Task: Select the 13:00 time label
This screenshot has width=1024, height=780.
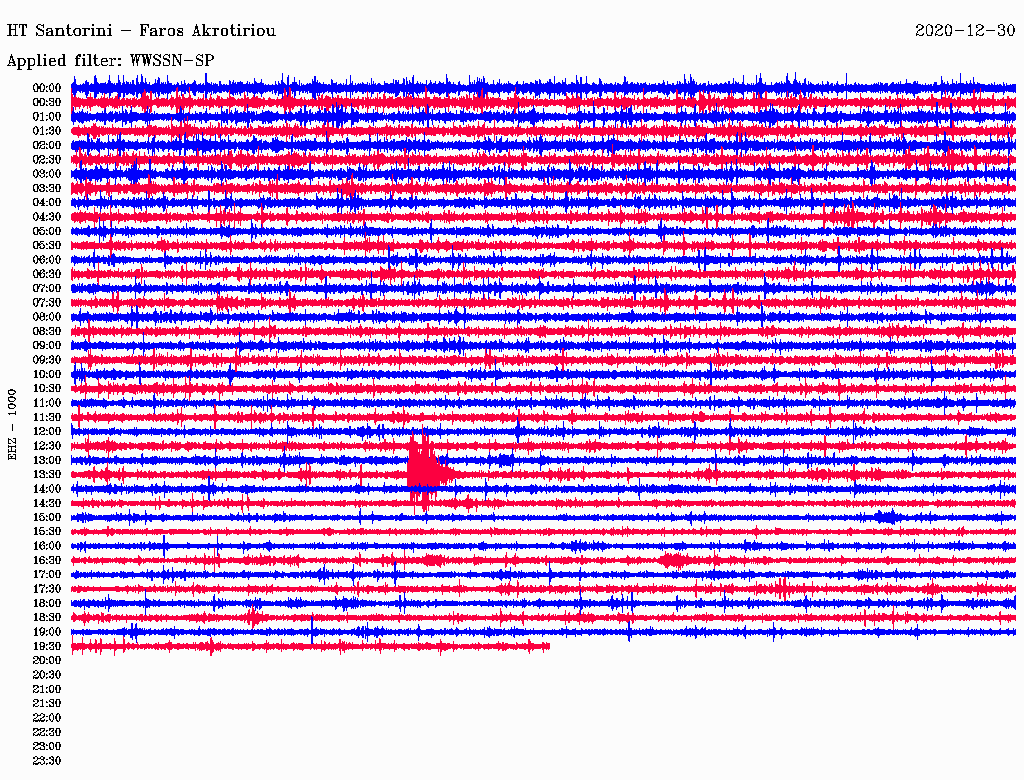Action: tap(46, 460)
